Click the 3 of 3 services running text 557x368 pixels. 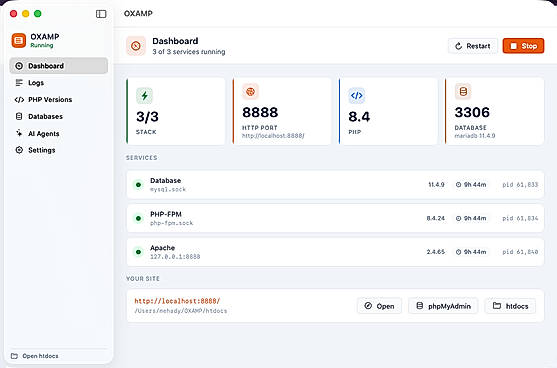[189, 52]
